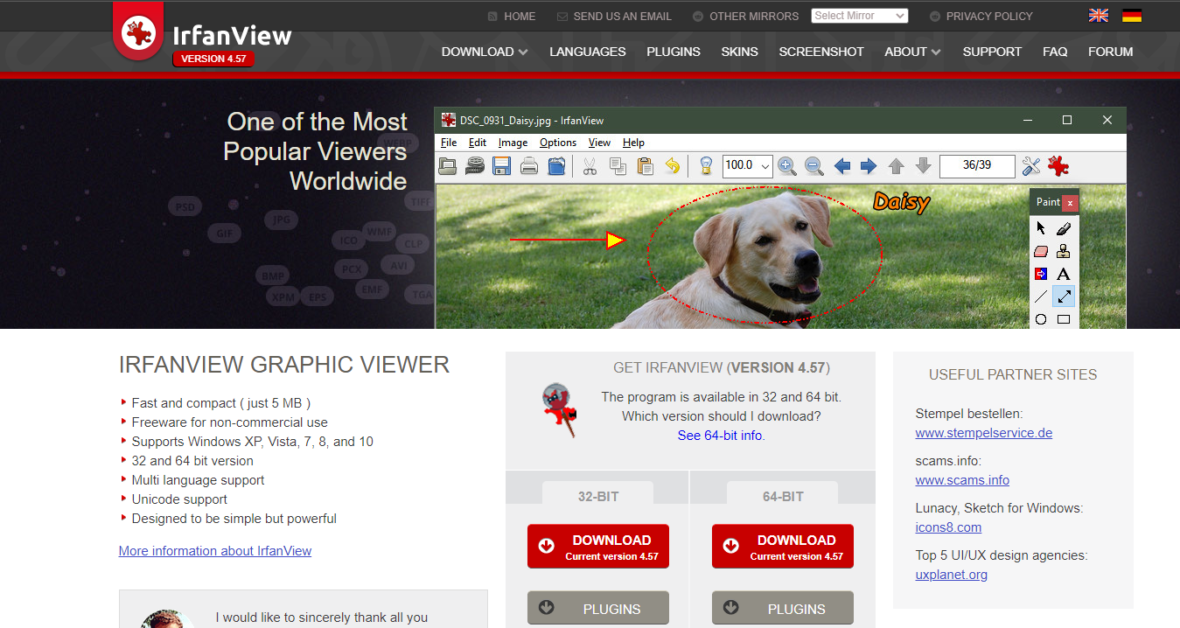
Task: Select the Clone tool in the Paint panel
Action: click(1063, 250)
